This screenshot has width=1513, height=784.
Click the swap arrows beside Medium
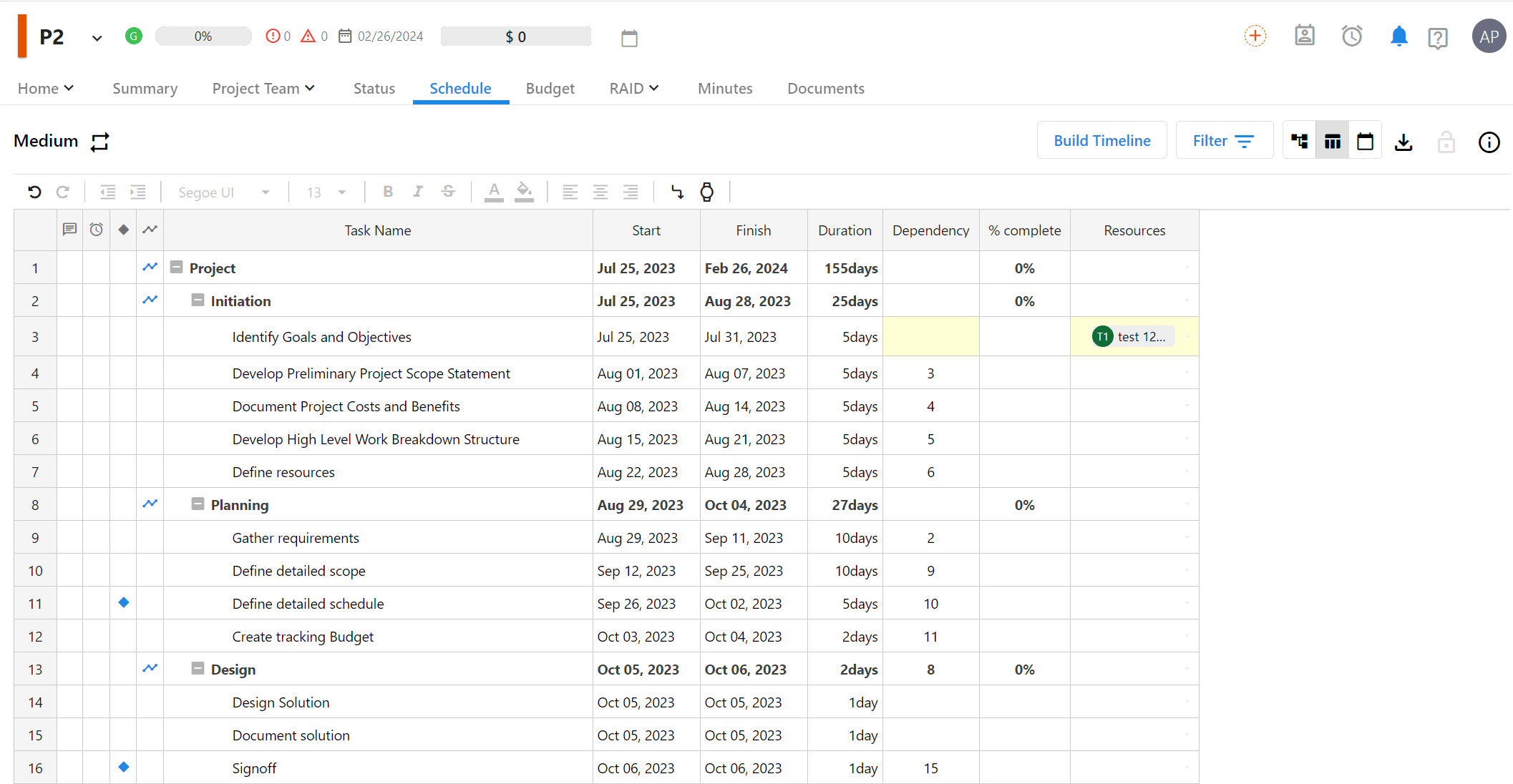[x=100, y=142]
